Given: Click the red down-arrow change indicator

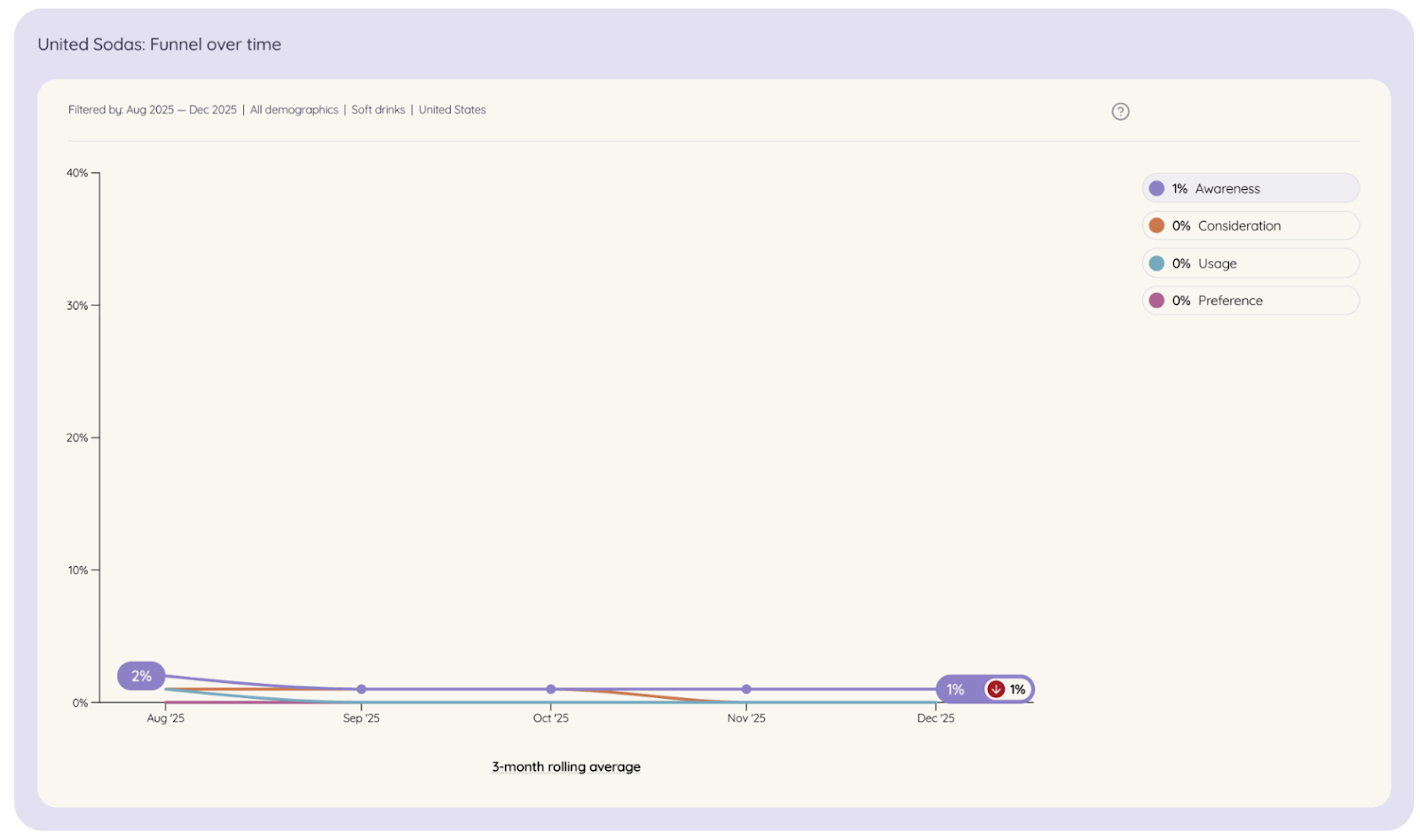Looking at the screenshot, I should [996, 689].
